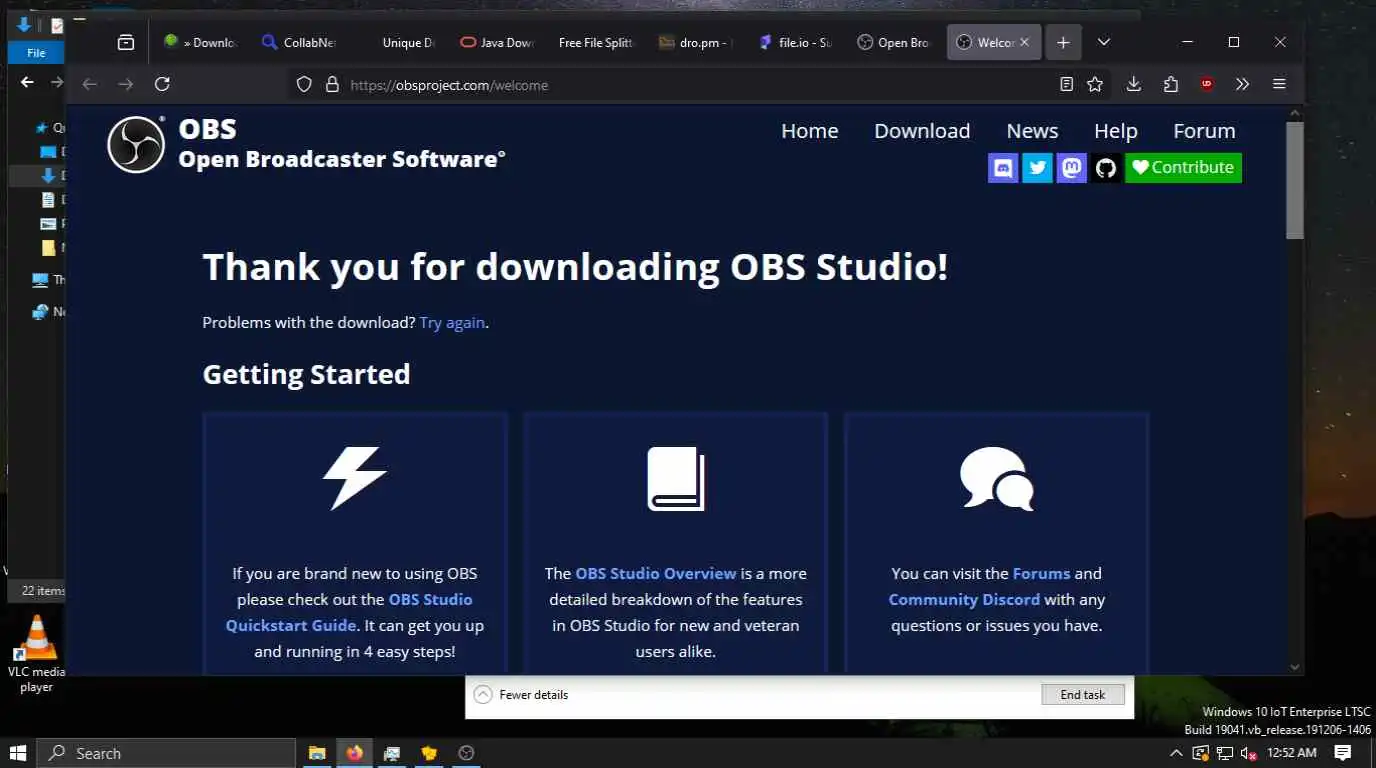
Task: Open File Explorer from the taskbar
Action: click(317, 753)
